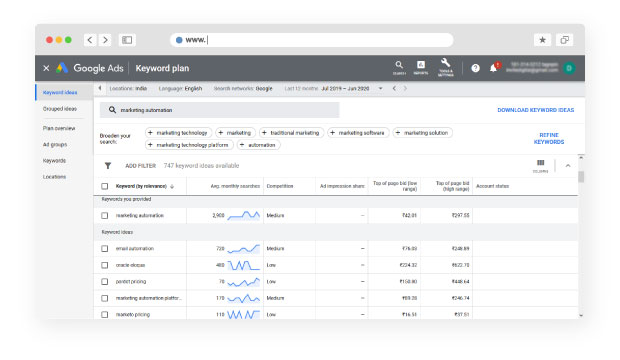Open Plan overview in the sidebar
The width and height of the screenshot is (620, 360).
pos(59,129)
